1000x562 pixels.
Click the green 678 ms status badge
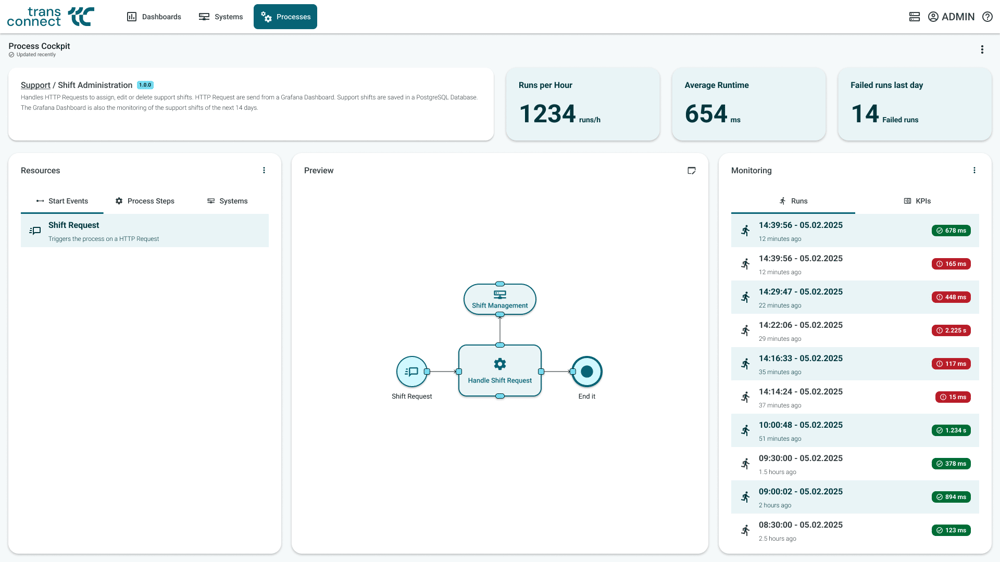[x=951, y=230]
